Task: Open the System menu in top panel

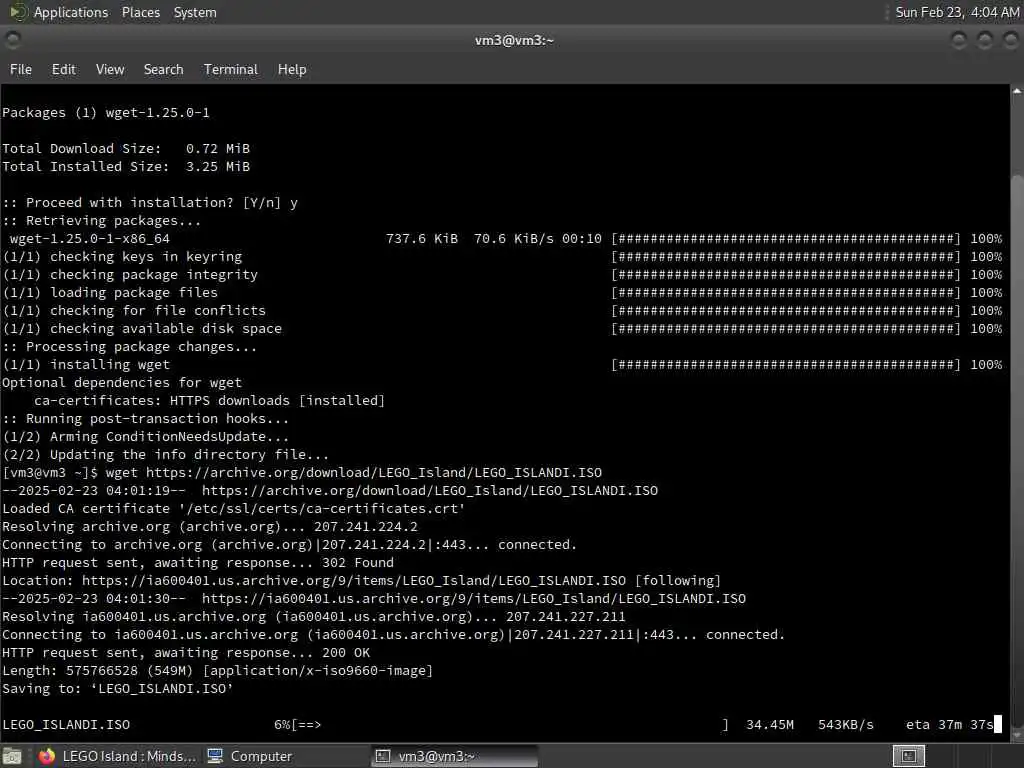Action: 195,12
